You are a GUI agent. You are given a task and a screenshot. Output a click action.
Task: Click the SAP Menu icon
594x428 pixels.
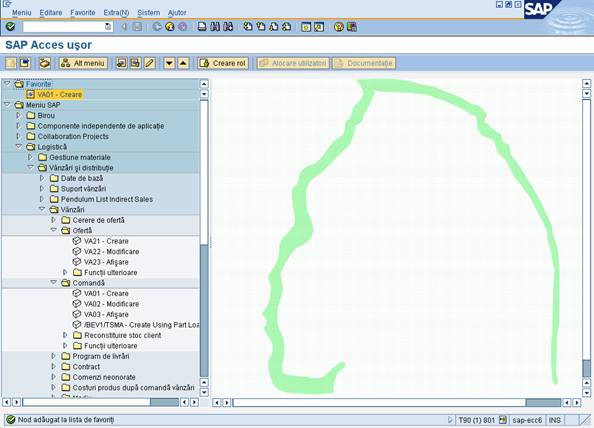point(25,63)
